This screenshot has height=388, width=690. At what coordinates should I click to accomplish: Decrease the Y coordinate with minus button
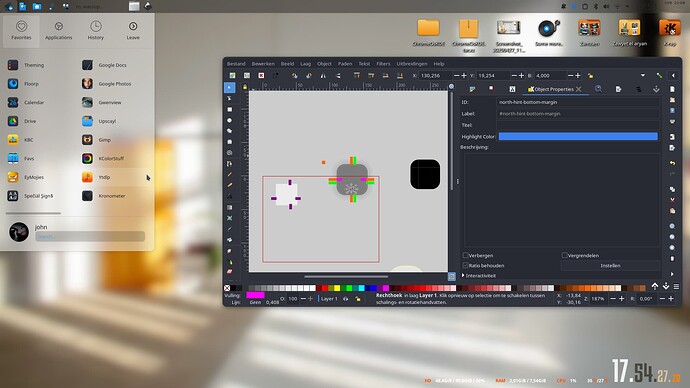(x=514, y=76)
